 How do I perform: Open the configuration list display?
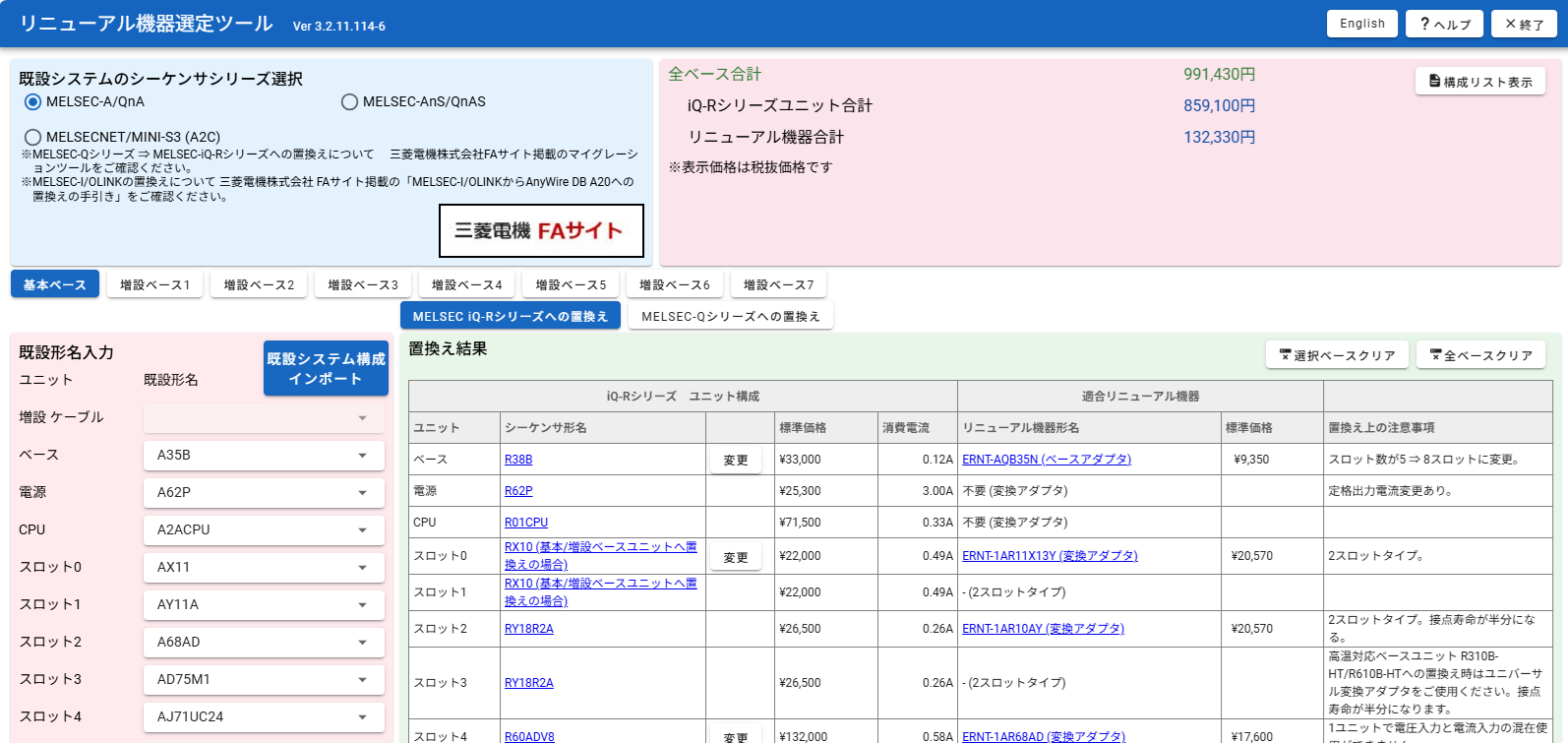[x=1479, y=82]
